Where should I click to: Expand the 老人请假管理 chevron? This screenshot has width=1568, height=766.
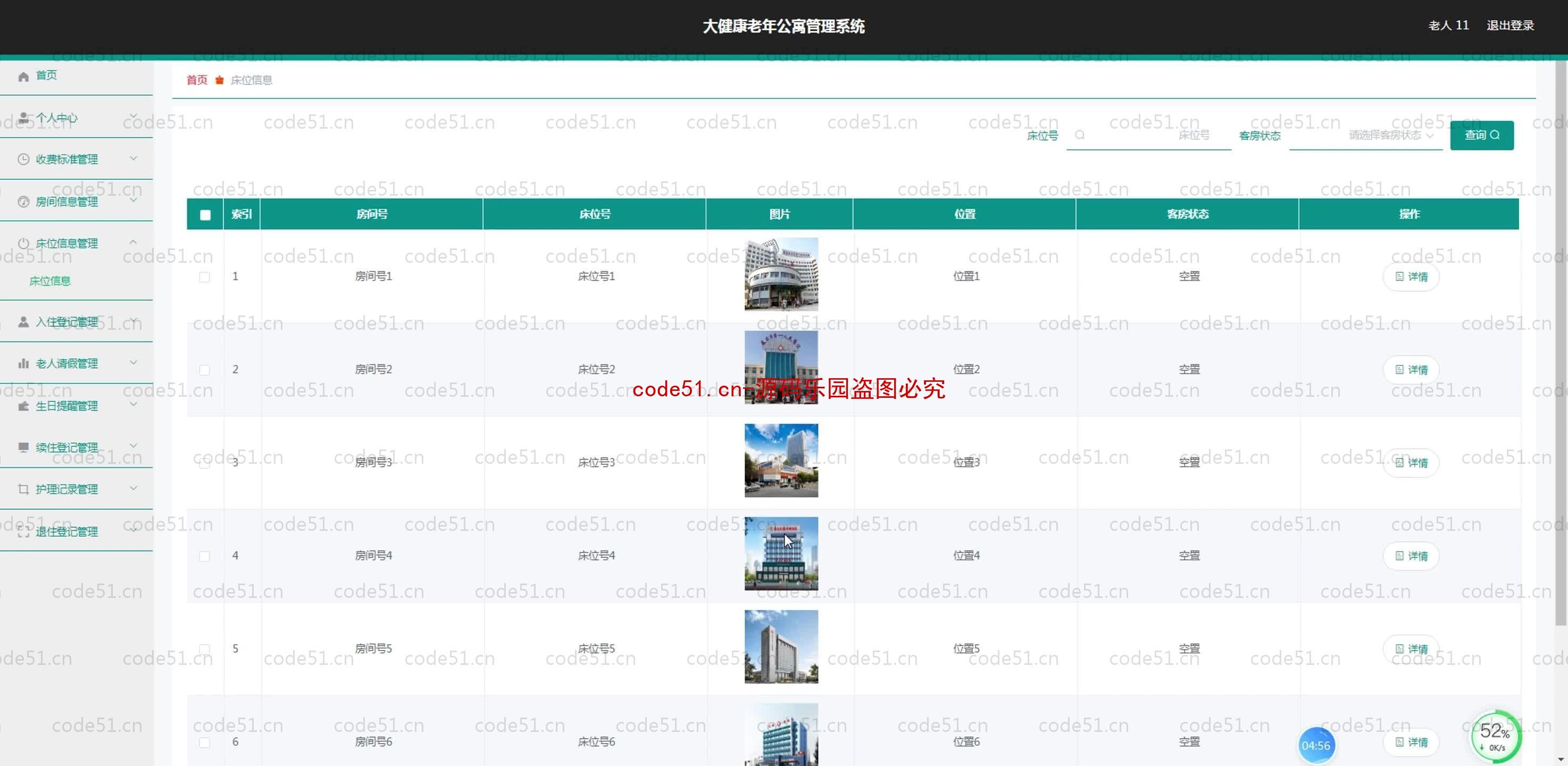tap(134, 362)
